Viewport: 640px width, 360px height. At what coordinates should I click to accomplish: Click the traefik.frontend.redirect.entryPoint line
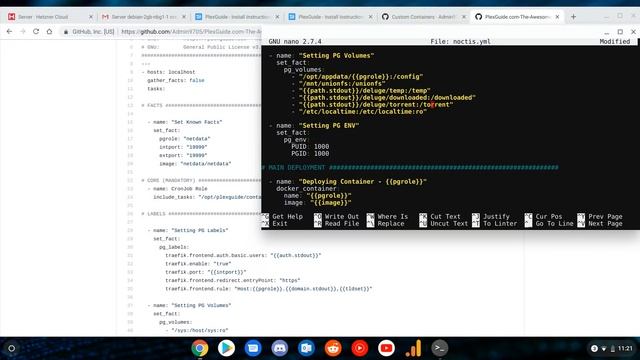[233, 280]
